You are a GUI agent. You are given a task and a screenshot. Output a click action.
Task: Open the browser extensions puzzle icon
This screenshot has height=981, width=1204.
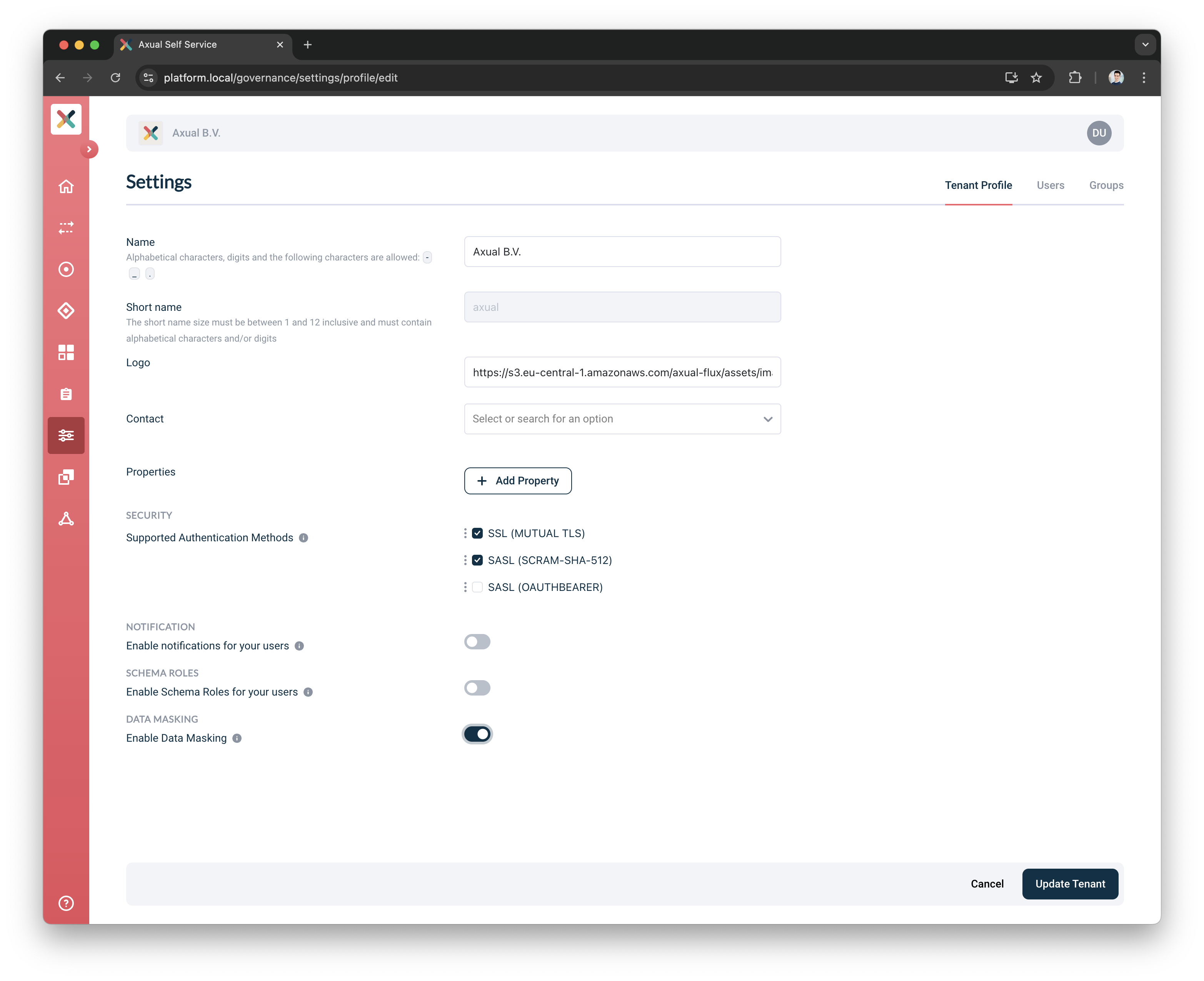tap(1075, 78)
